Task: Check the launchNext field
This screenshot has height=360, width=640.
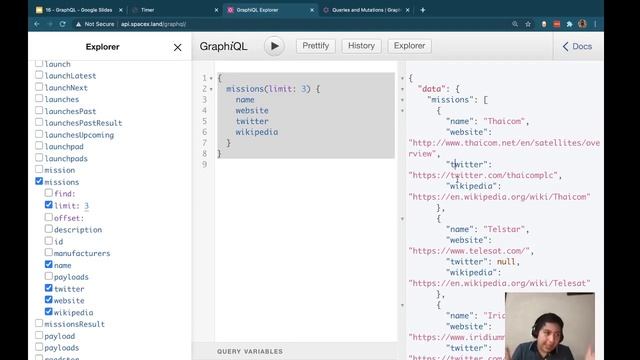Action: point(39,87)
